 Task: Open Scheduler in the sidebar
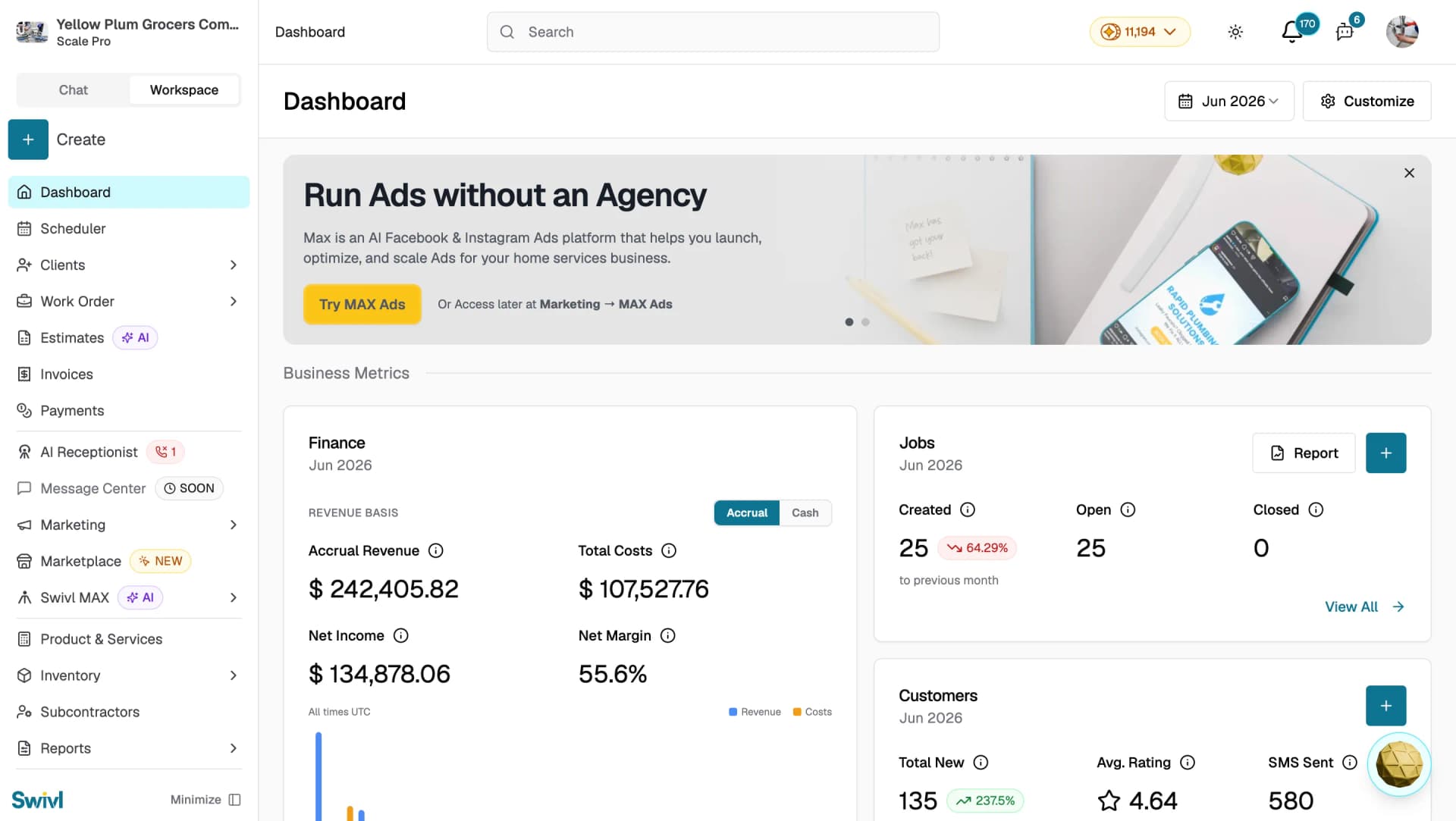128,228
